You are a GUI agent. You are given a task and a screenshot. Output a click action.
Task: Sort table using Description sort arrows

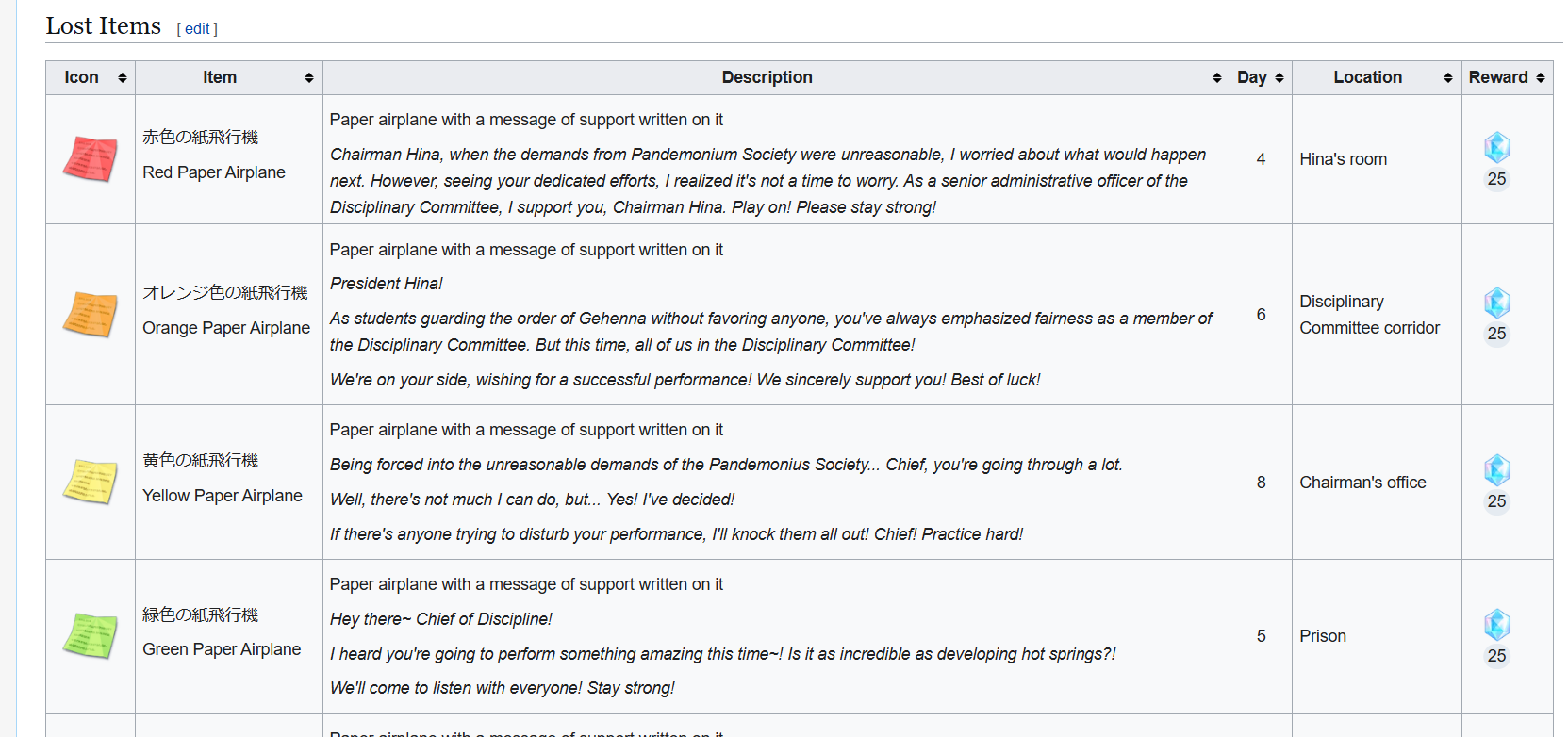coord(1217,78)
